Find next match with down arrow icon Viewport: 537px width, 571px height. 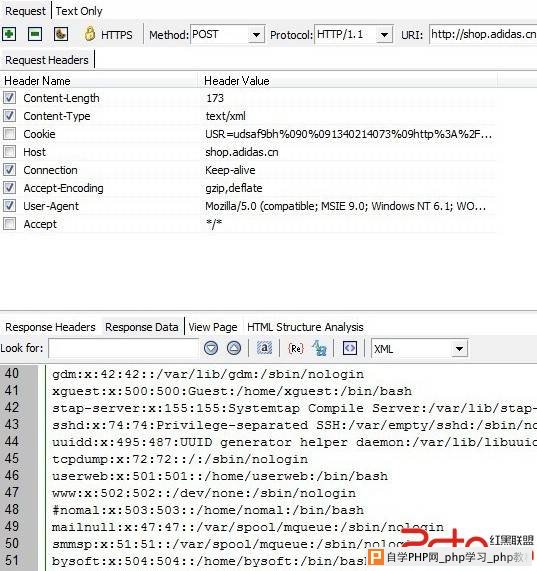tap(211, 348)
